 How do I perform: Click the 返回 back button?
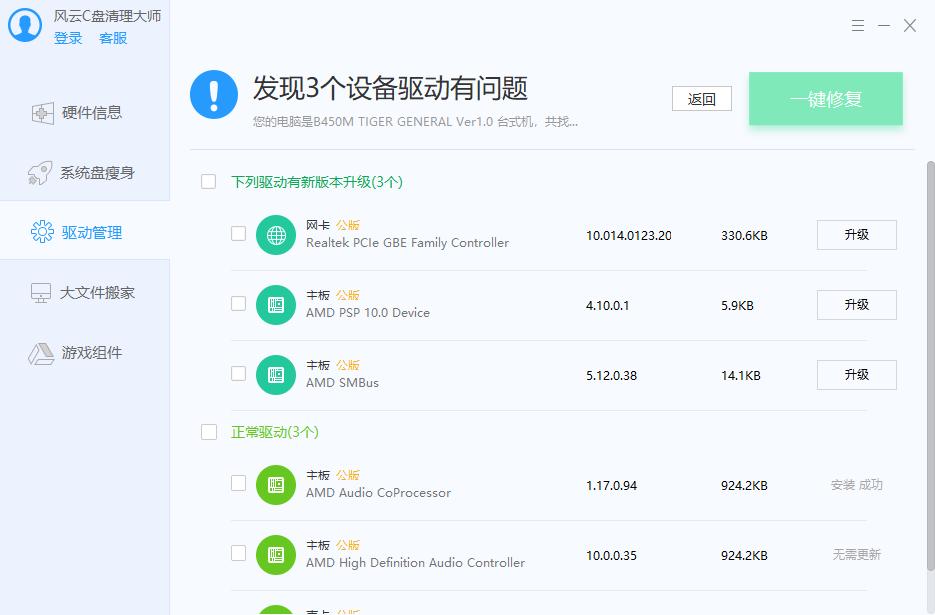pyautogui.click(x=702, y=98)
